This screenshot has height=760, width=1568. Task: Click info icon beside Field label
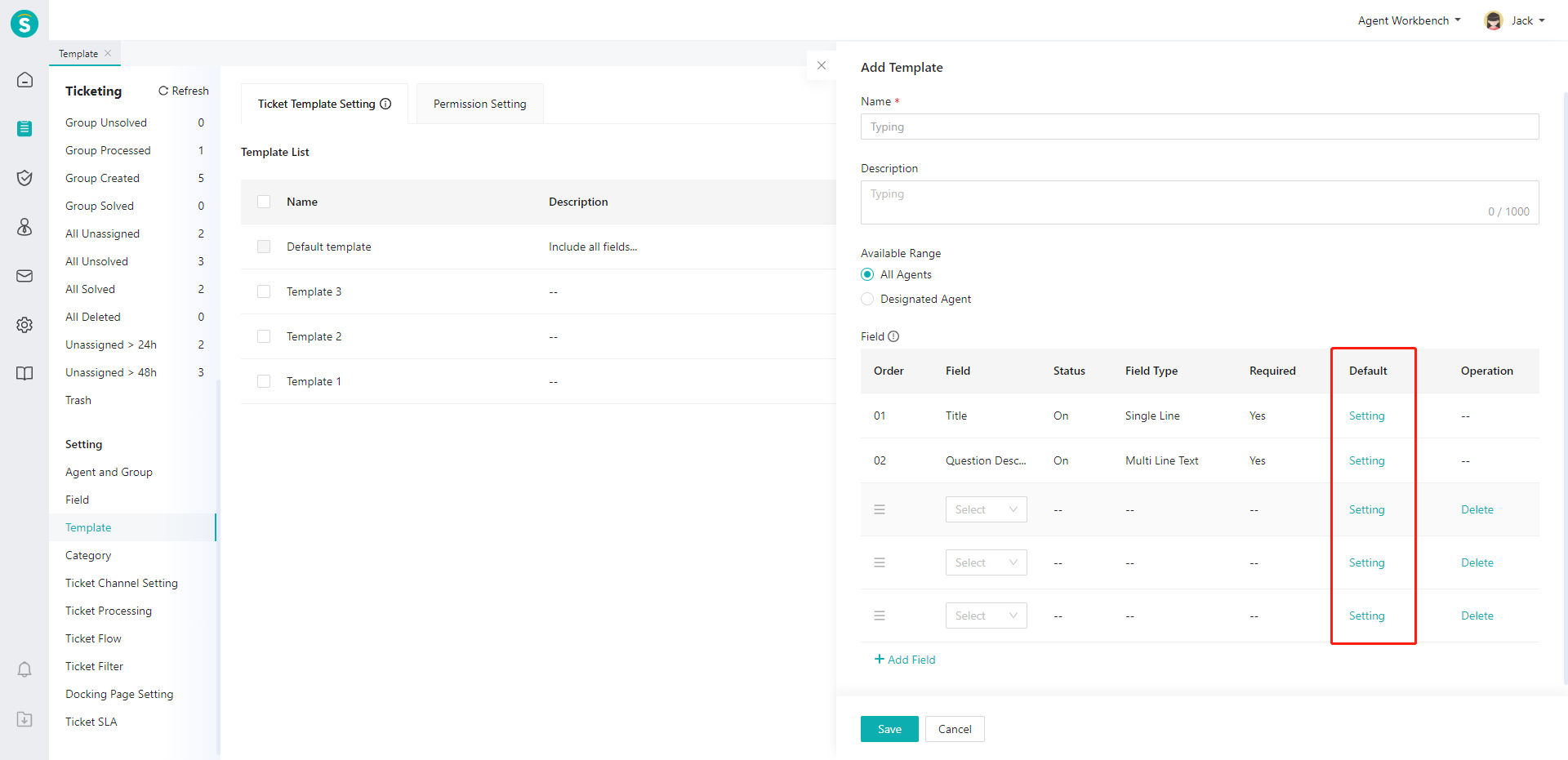[x=893, y=336]
